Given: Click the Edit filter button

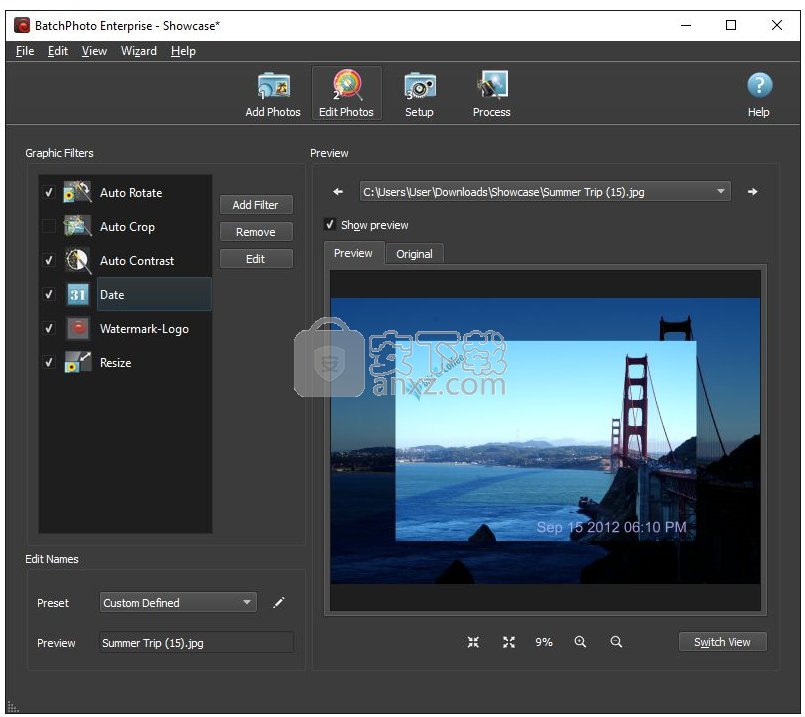Looking at the screenshot, I should click(256, 259).
